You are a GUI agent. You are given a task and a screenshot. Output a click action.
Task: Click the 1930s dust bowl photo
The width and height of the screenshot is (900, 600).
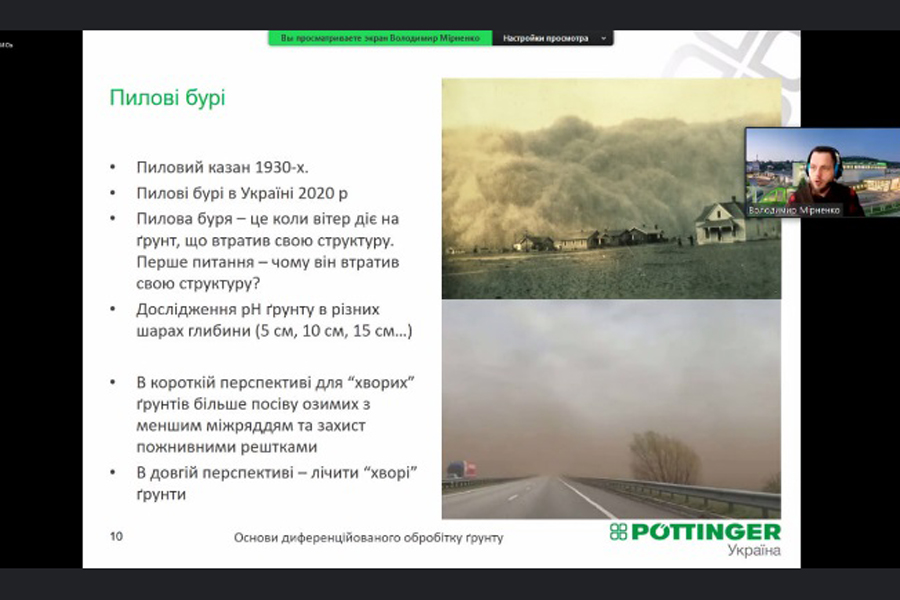(x=611, y=188)
